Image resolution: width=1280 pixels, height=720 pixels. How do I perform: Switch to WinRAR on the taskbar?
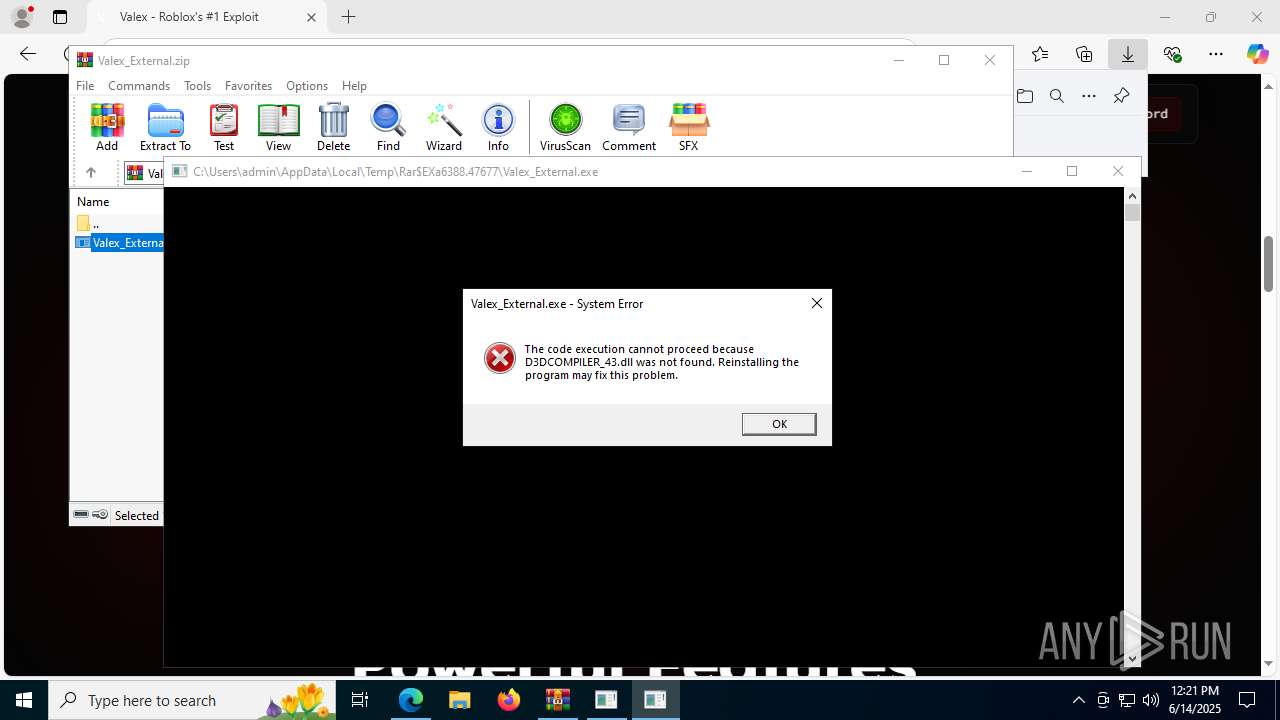(x=557, y=700)
